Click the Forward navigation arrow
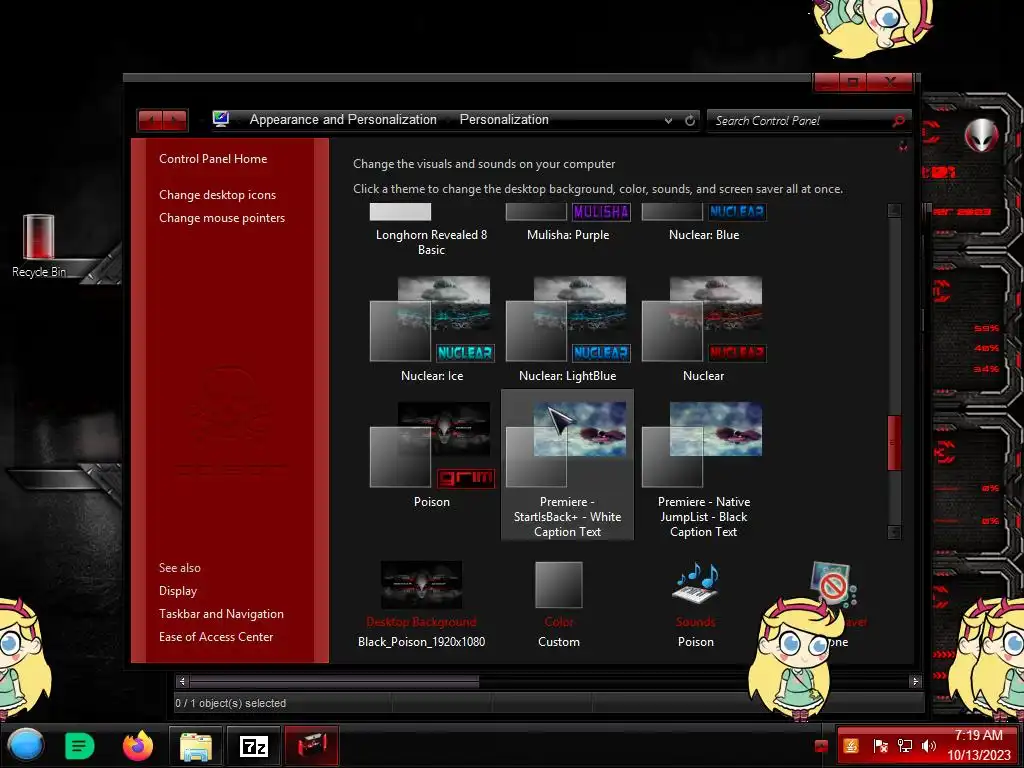This screenshot has width=1024, height=768. coord(175,120)
